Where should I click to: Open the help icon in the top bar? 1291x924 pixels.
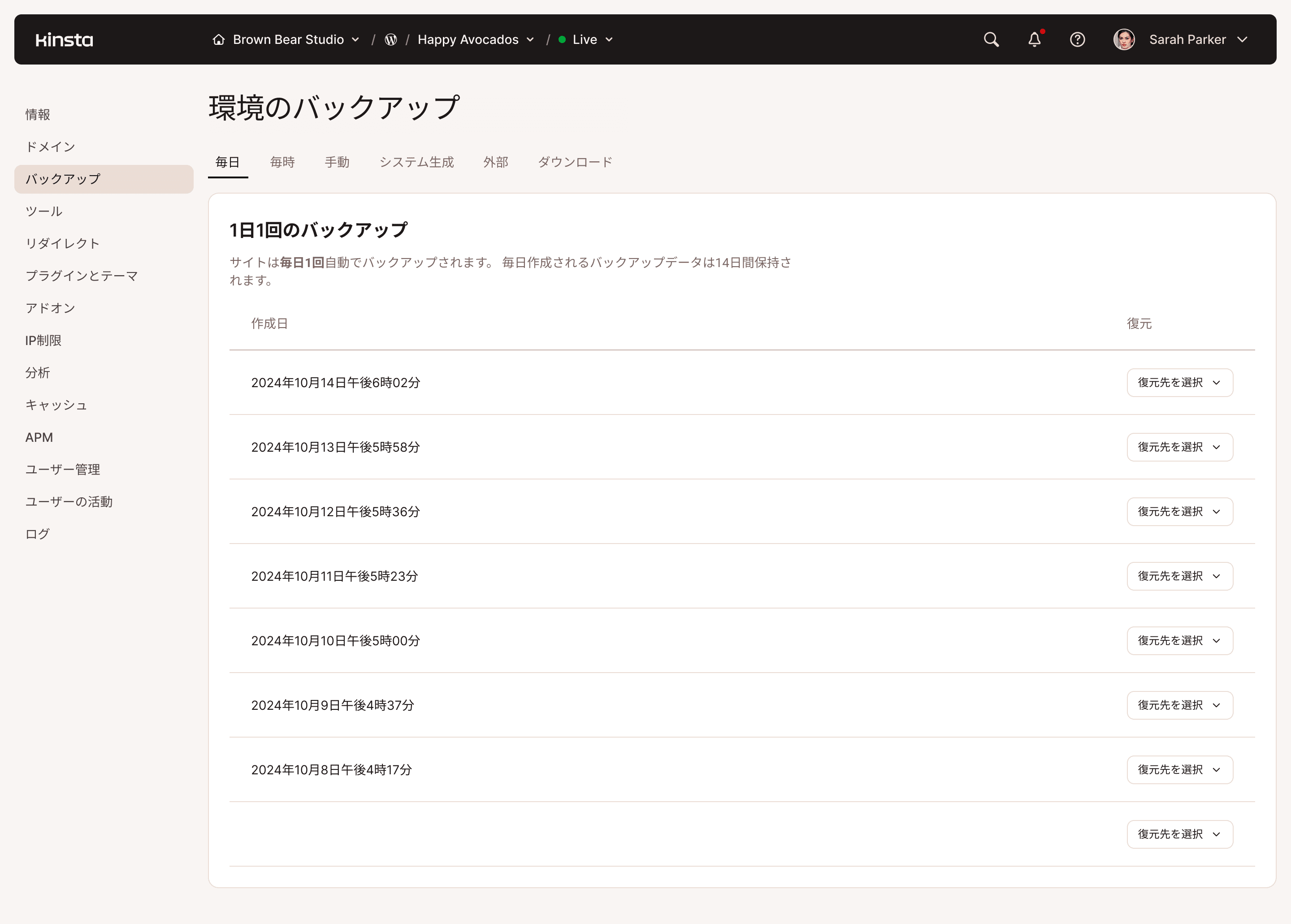point(1078,39)
